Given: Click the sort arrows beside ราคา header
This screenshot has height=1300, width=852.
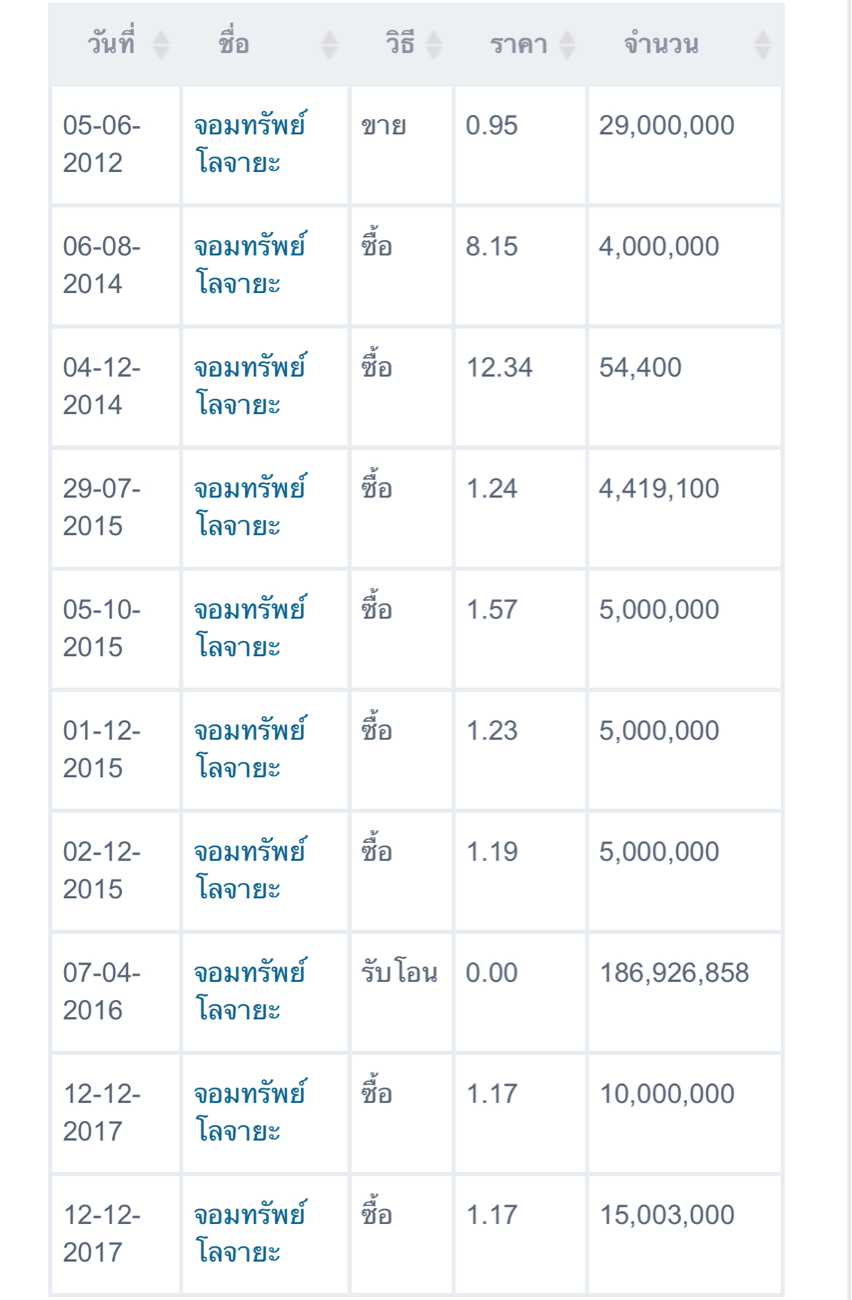Looking at the screenshot, I should click(x=567, y=45).
